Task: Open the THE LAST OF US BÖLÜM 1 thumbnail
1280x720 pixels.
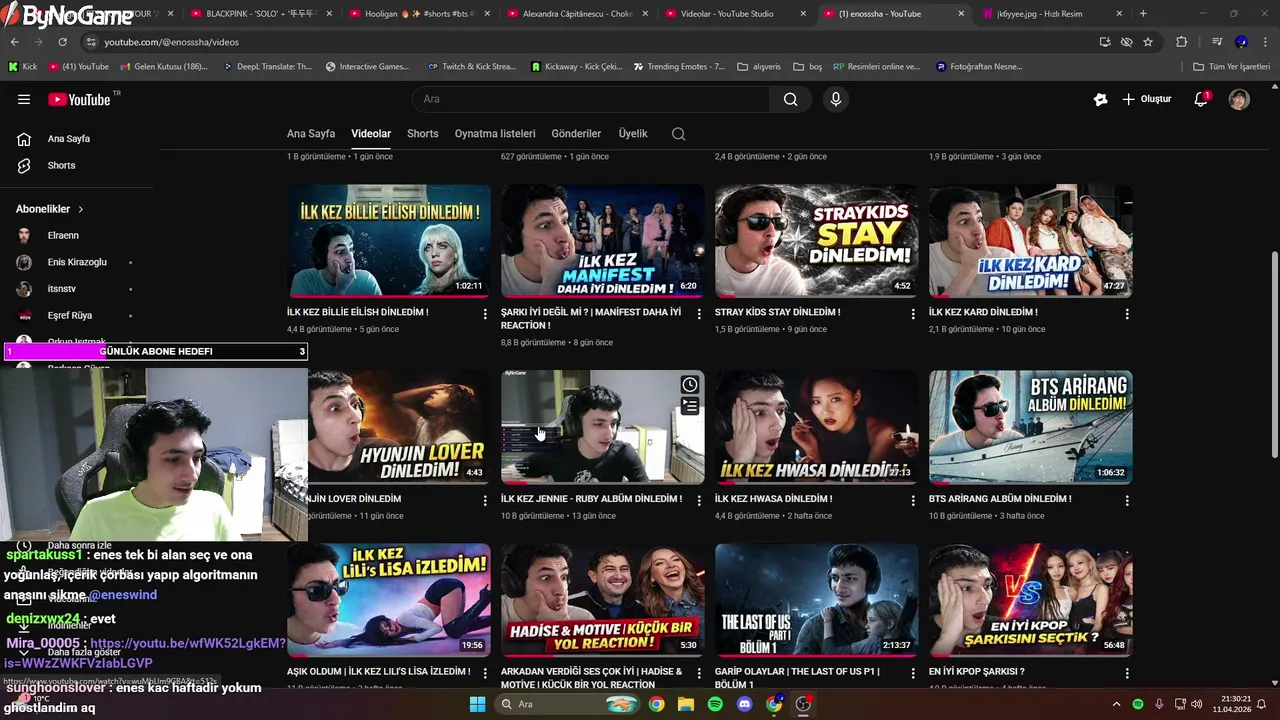Action: [817, 599]
